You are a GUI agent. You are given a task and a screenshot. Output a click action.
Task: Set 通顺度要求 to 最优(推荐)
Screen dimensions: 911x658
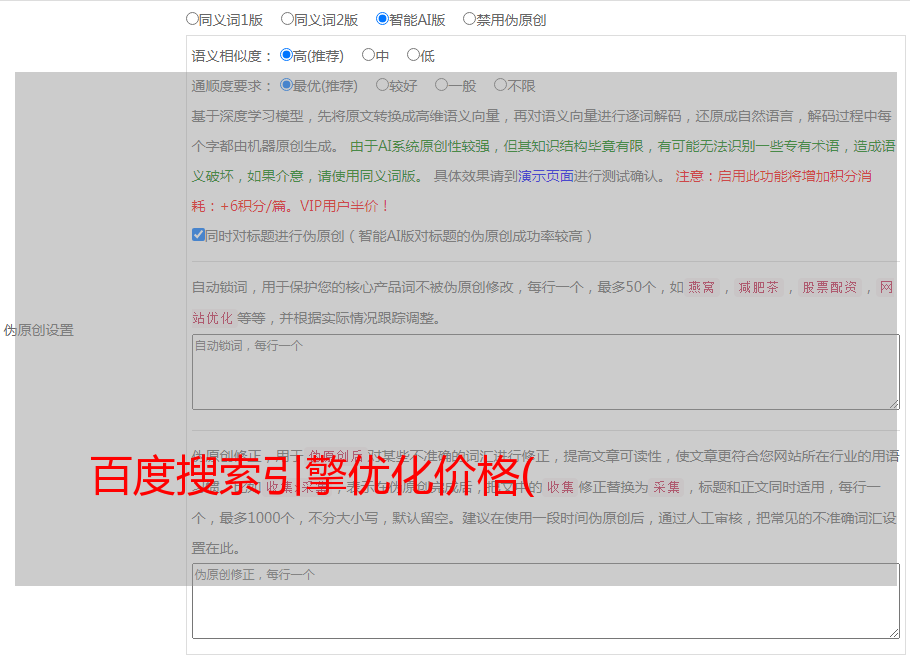click(286, 85)
